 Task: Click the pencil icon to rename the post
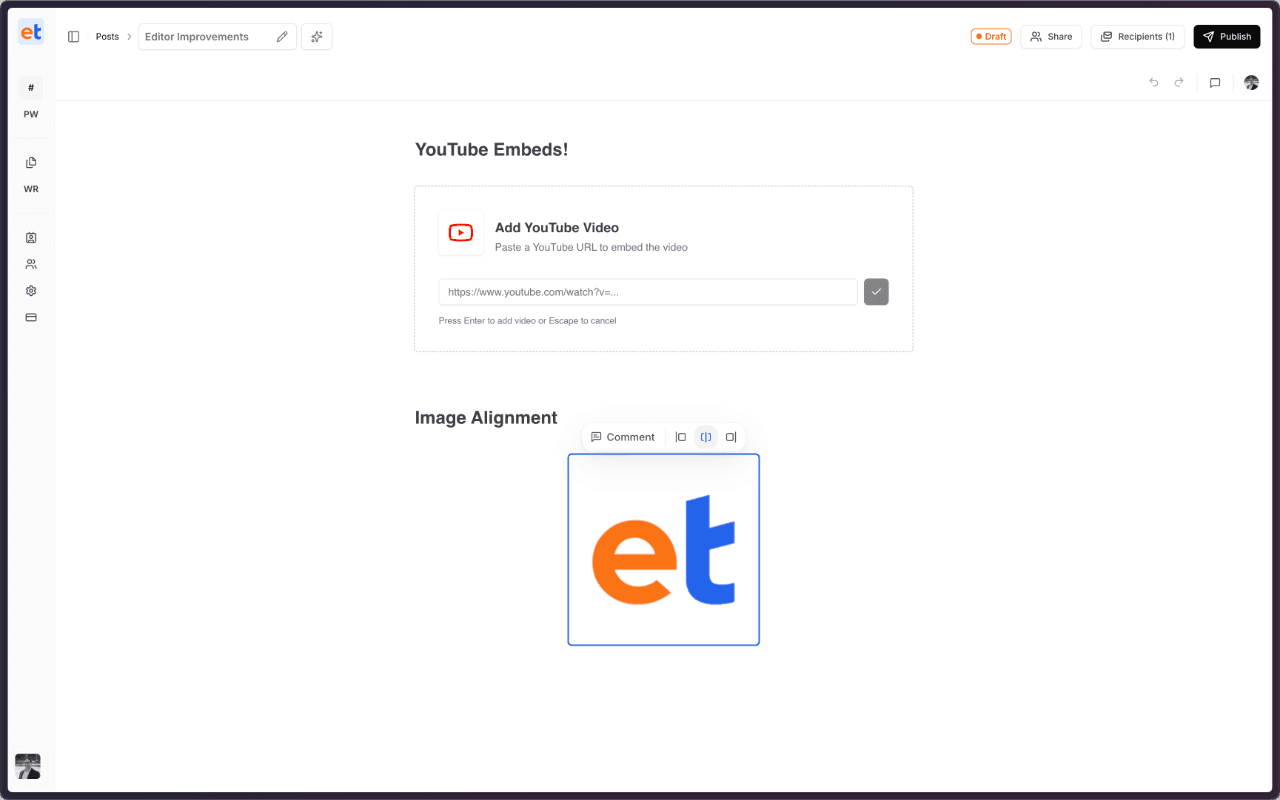(x=281, y=36)
